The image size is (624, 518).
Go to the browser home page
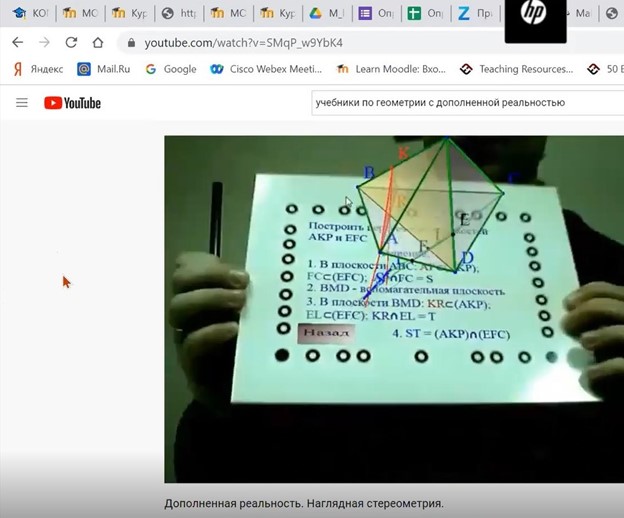coord(97,43)
